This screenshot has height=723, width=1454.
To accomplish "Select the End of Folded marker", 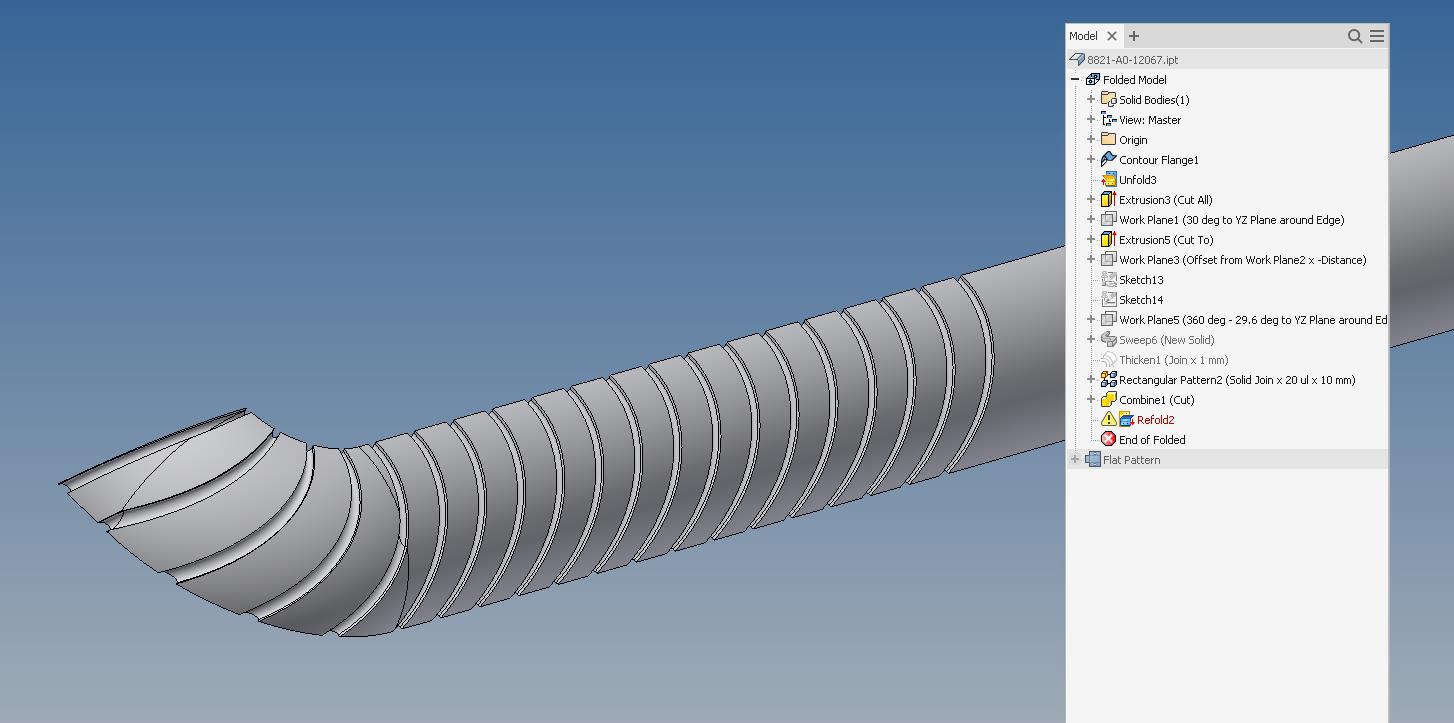I will pyautogui.click(x=1110, y=439).
